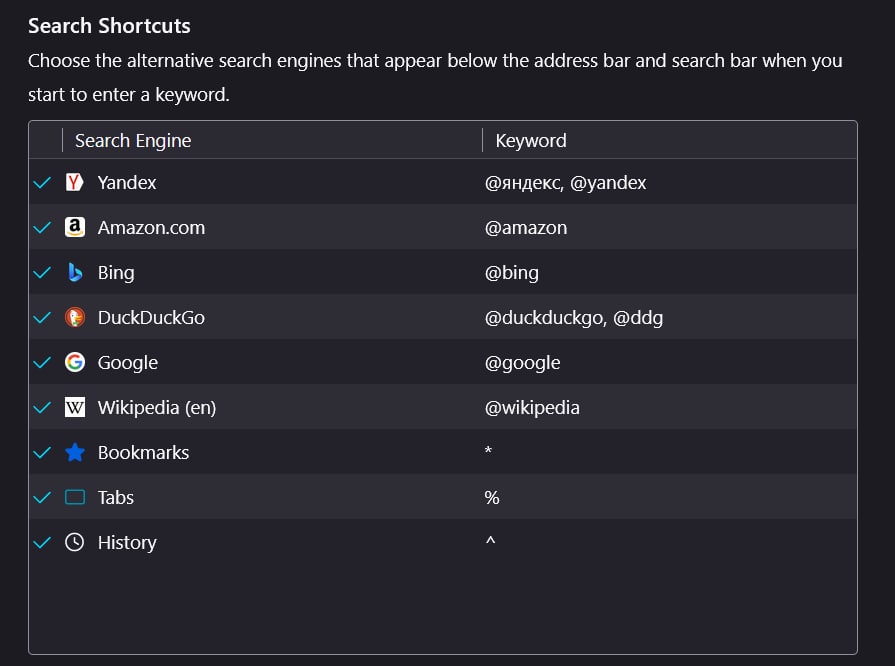This screenshot has height=666, width=895.
Task: Click the Tabs rectangle icon
Action: pyautogui.click(x=75, y=497)
